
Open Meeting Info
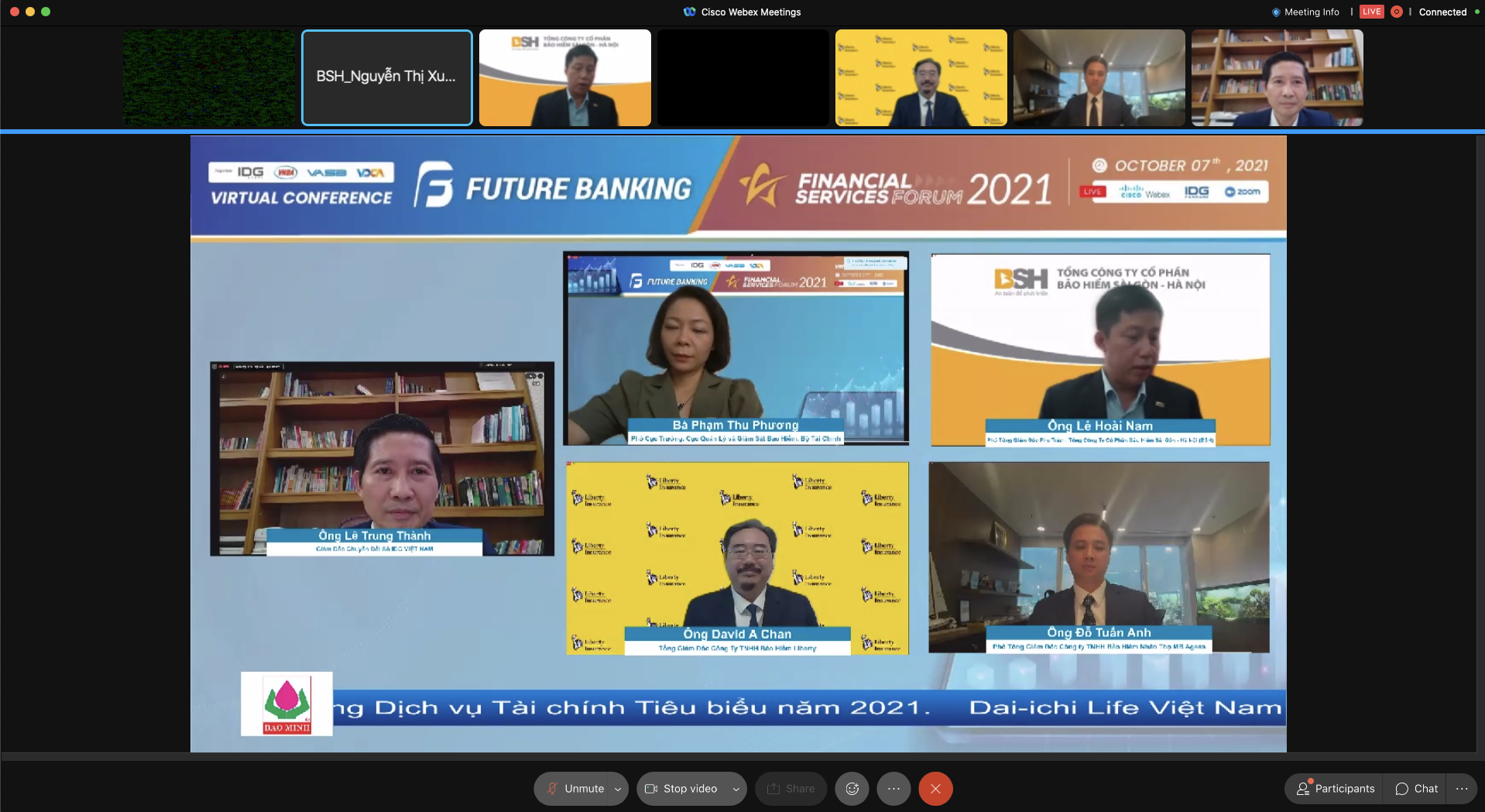click(x=1305, y=12)
